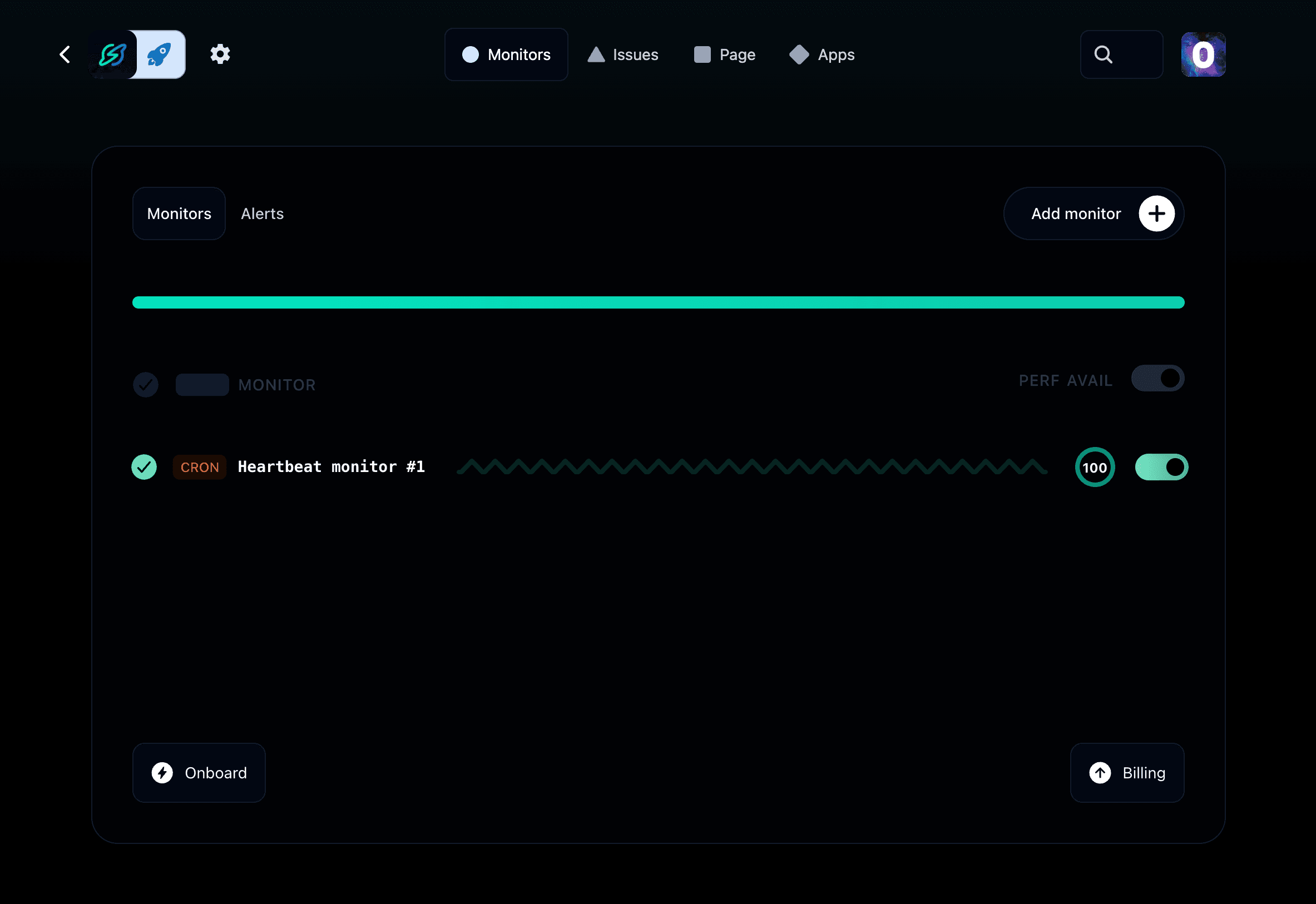Toggle off Heartbeat monitor #1 switch
Viewport: 1316px width, 904px height.
click(1161, 468)
